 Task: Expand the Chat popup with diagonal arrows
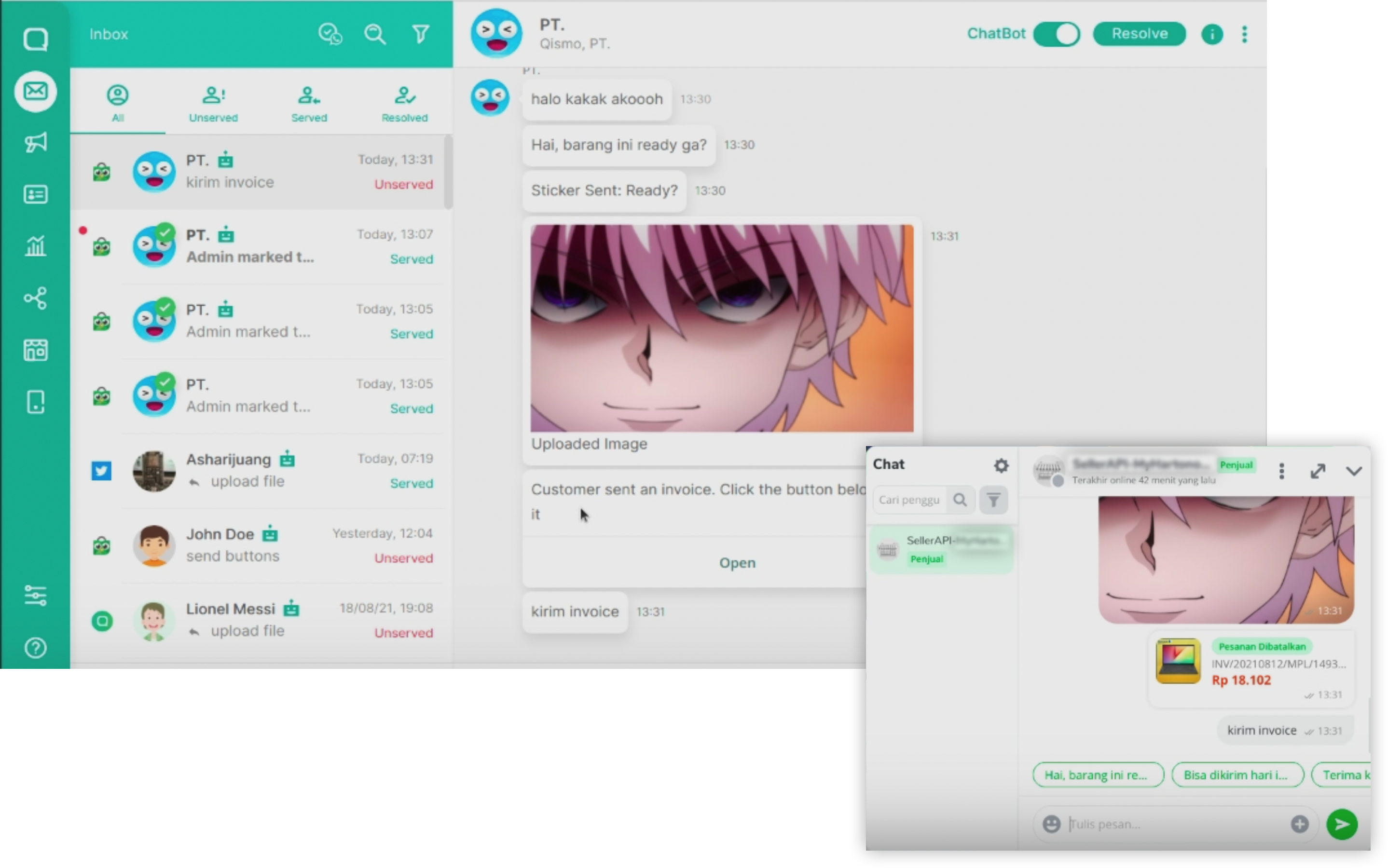[x=1318, y=471]
